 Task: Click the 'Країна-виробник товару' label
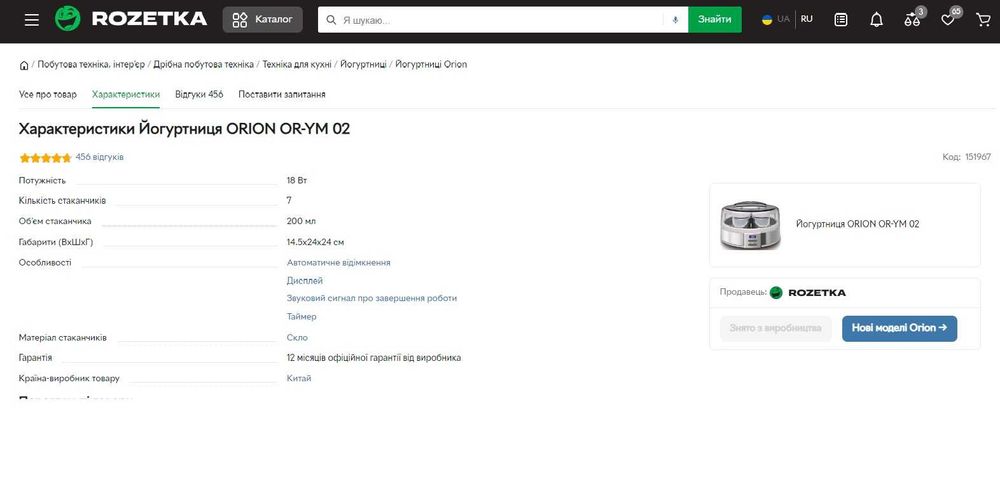[69, 379]
